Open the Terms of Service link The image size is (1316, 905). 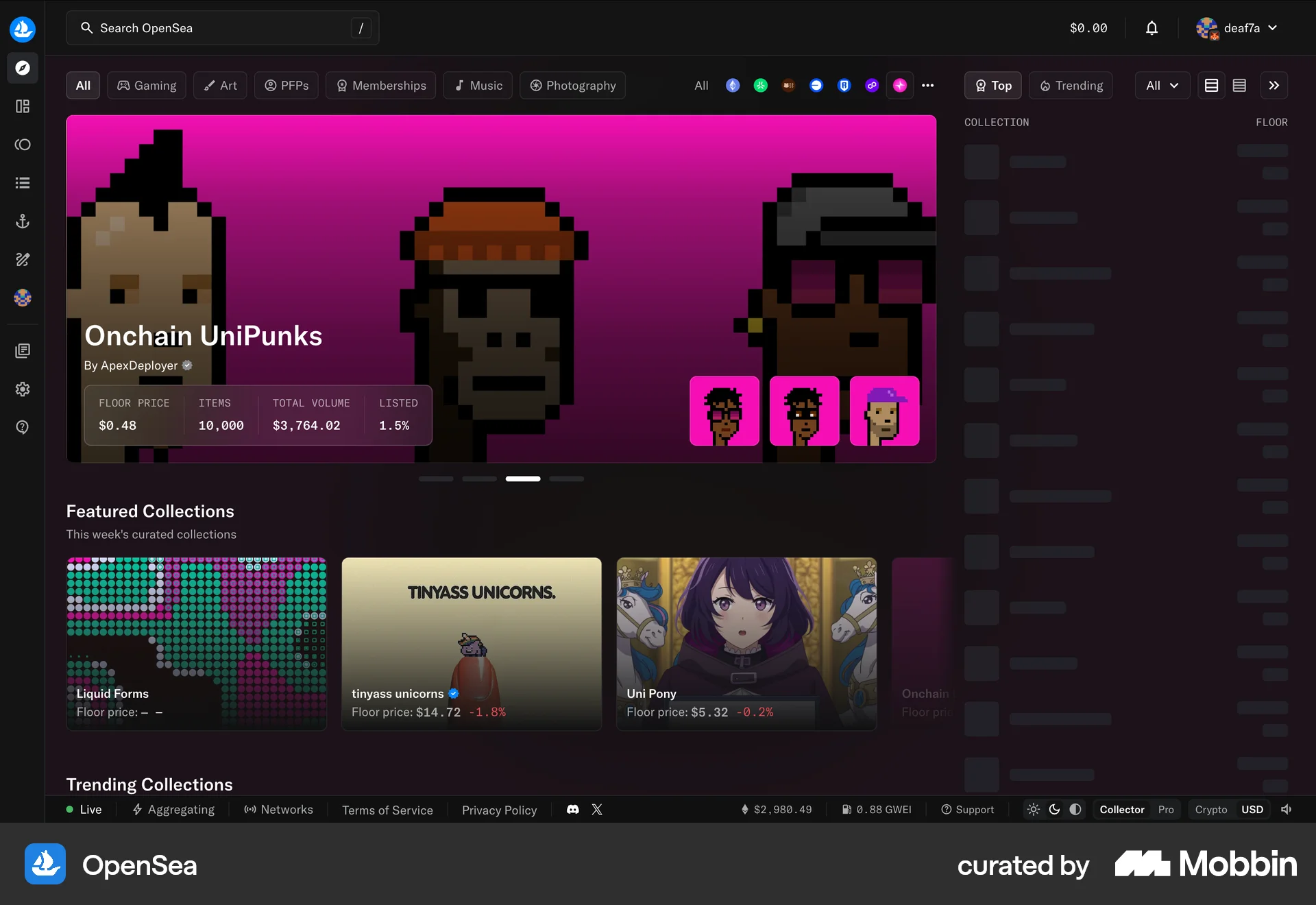click(387, 810)
